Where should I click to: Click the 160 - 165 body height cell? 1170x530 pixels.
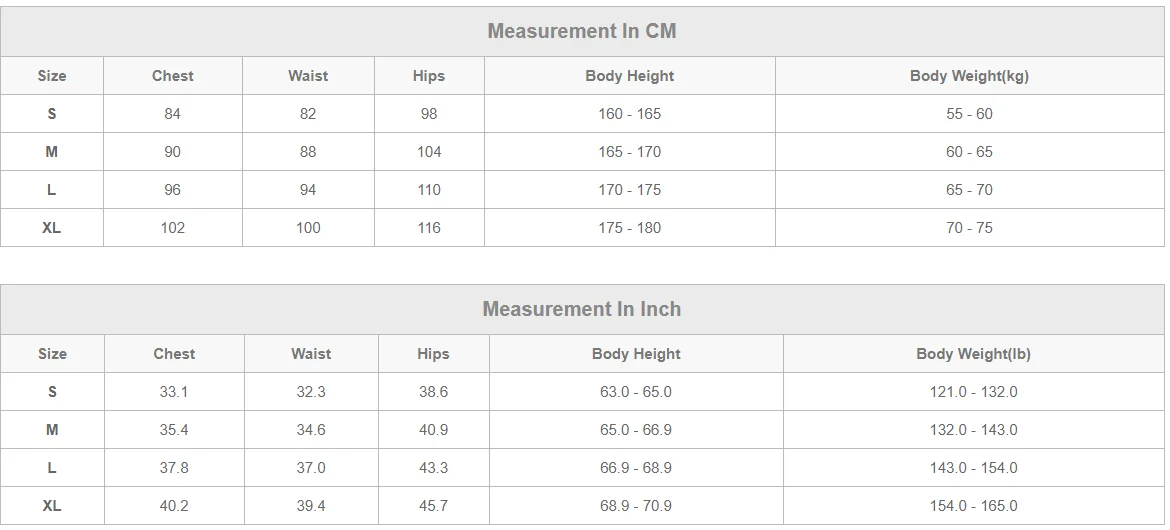point(630,114)
